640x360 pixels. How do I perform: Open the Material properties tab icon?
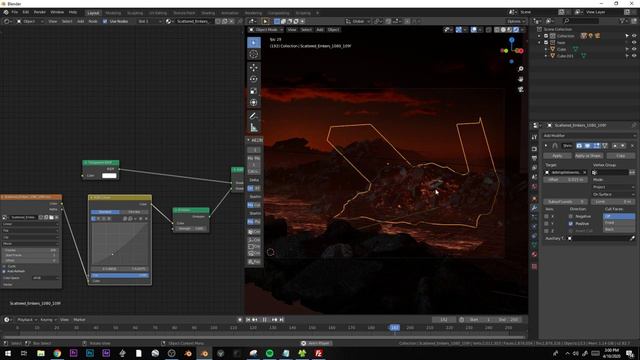(534, 254)
